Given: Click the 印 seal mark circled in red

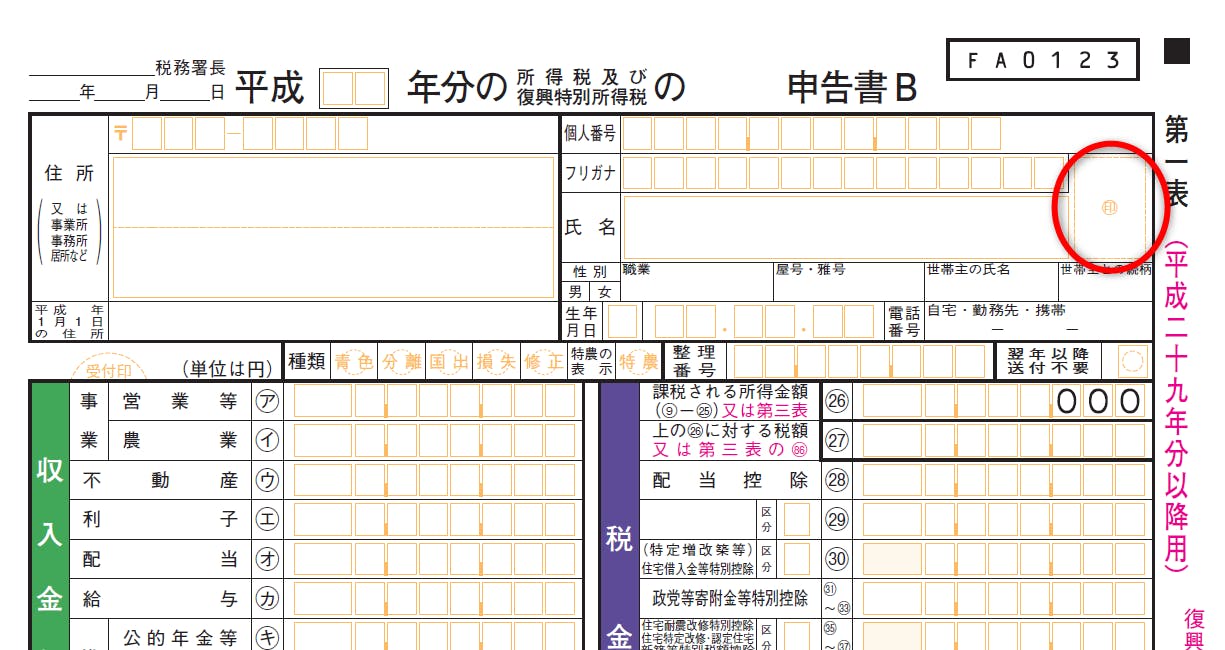Looking at the screenshot, I should (1108, 208).
